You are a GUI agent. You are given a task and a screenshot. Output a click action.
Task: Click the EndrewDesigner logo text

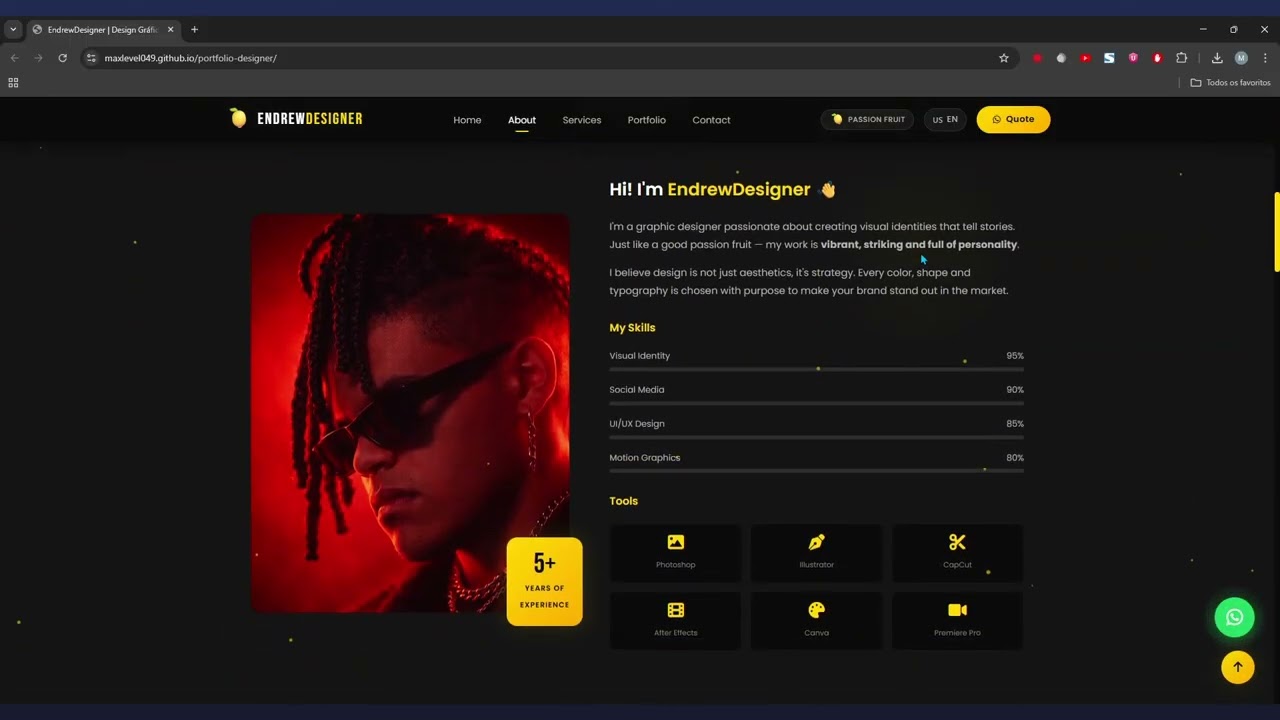click(x=310, y=119)
